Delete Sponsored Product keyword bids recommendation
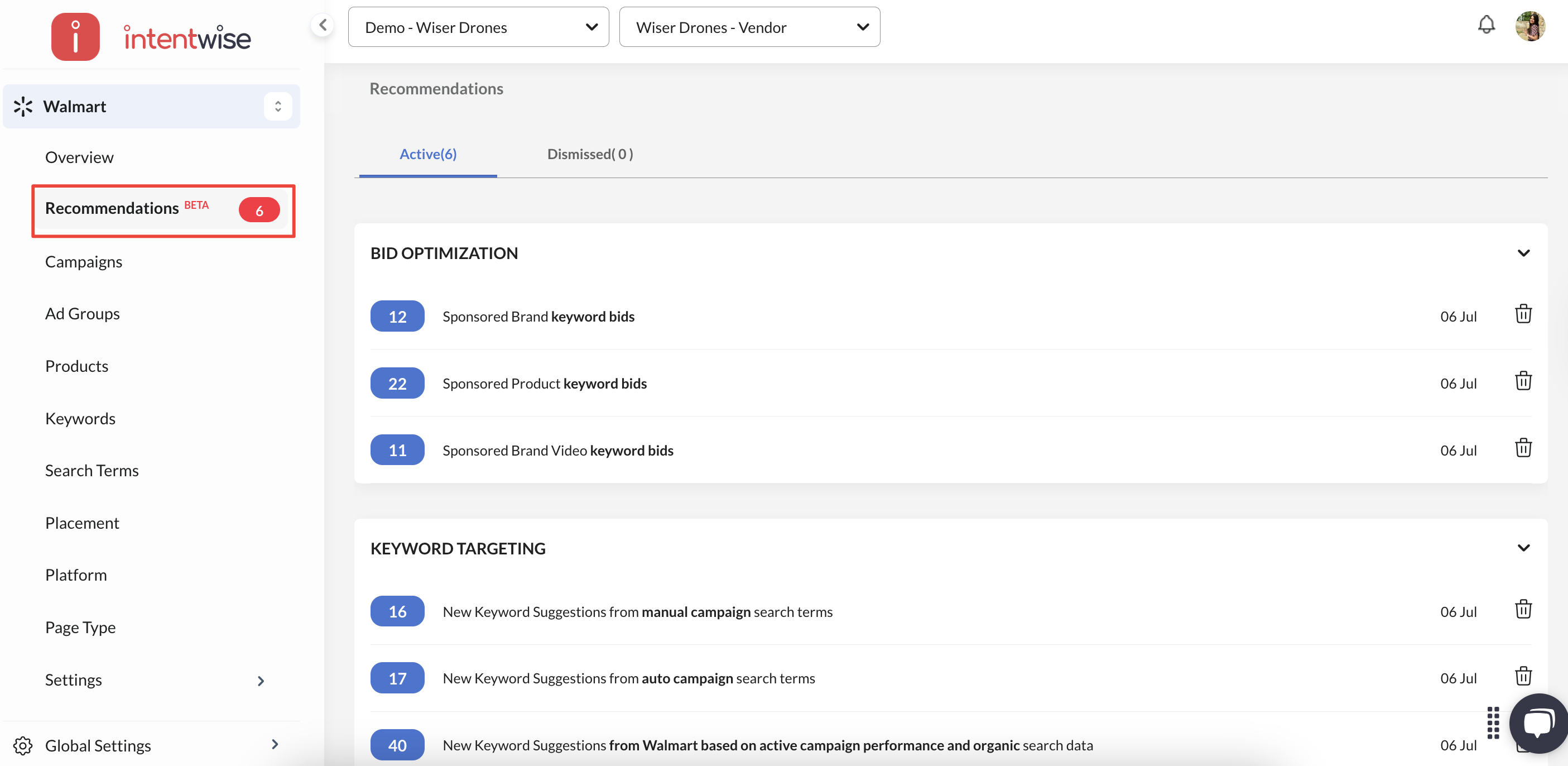 pyautogui.click(x=1523, y=382)
